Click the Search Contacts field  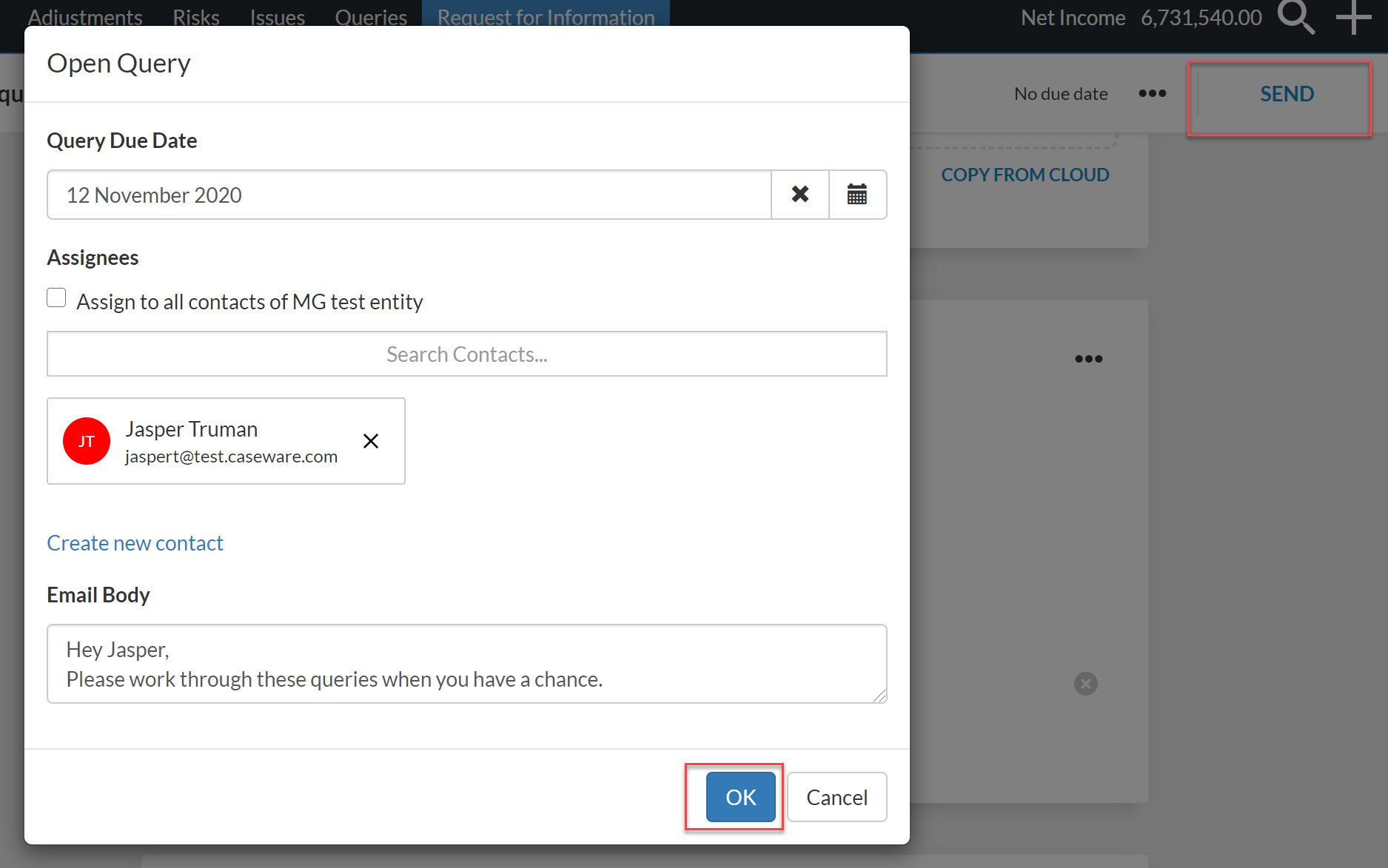[x=467, y=354]
